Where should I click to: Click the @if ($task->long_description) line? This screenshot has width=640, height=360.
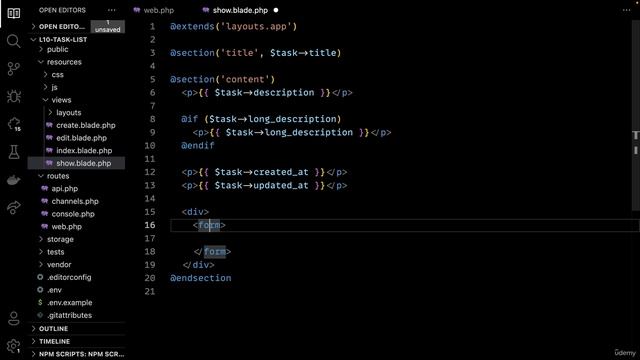[x=261, y=119]
